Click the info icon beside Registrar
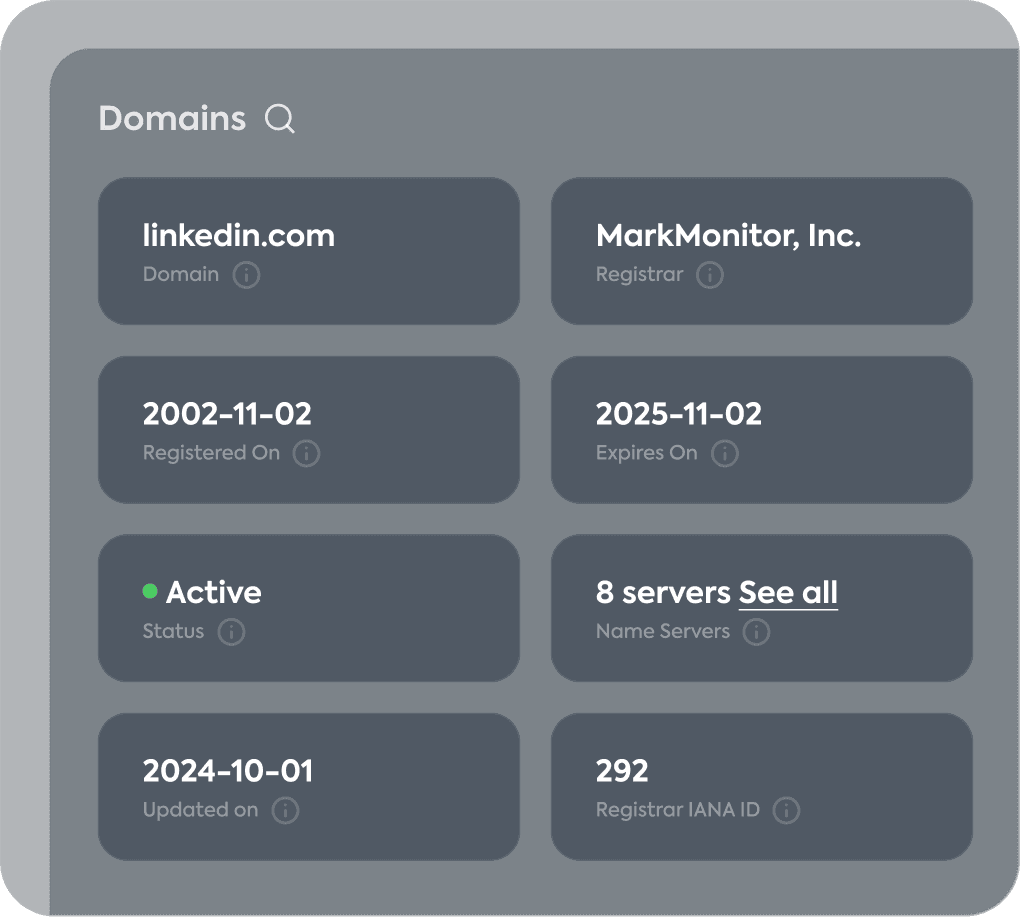 coord(710,275)
